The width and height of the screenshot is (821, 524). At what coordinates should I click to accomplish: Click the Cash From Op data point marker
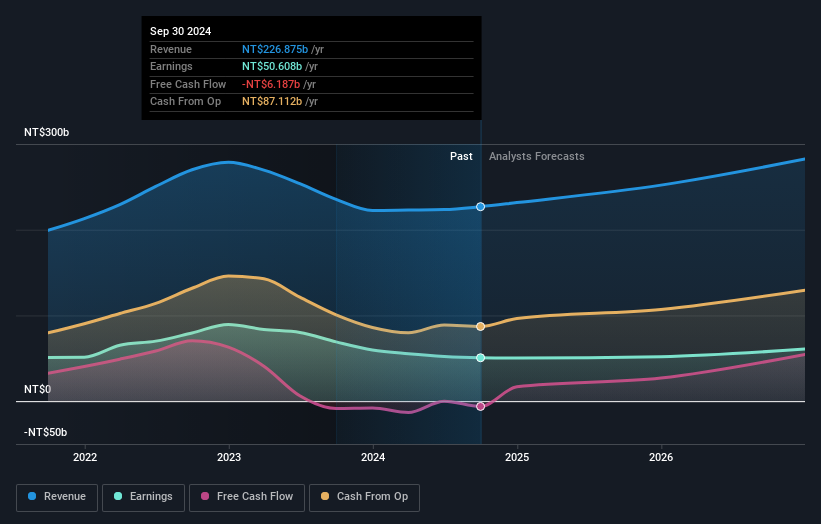[x=481, y=327]
